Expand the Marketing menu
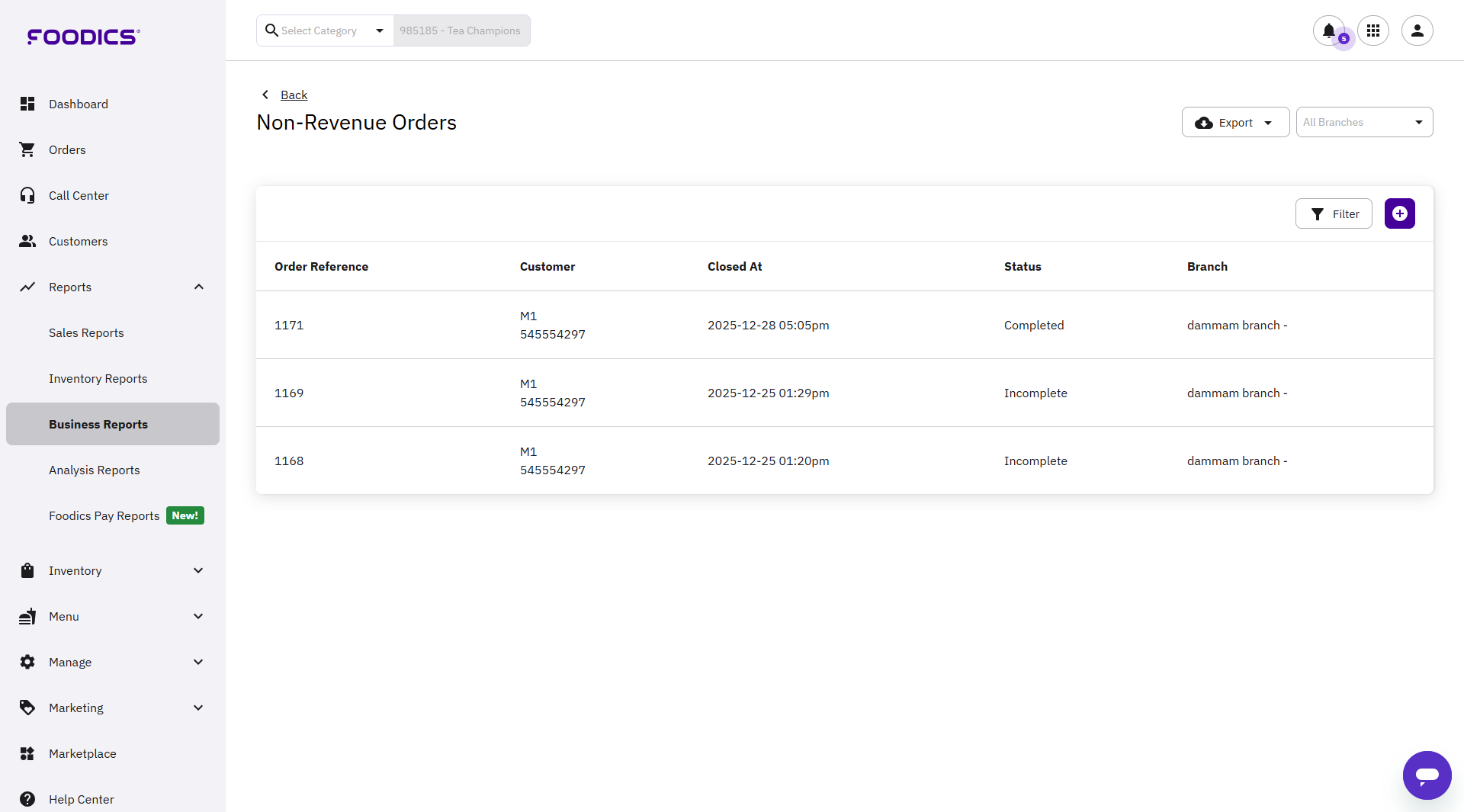 tap(198, 708)
